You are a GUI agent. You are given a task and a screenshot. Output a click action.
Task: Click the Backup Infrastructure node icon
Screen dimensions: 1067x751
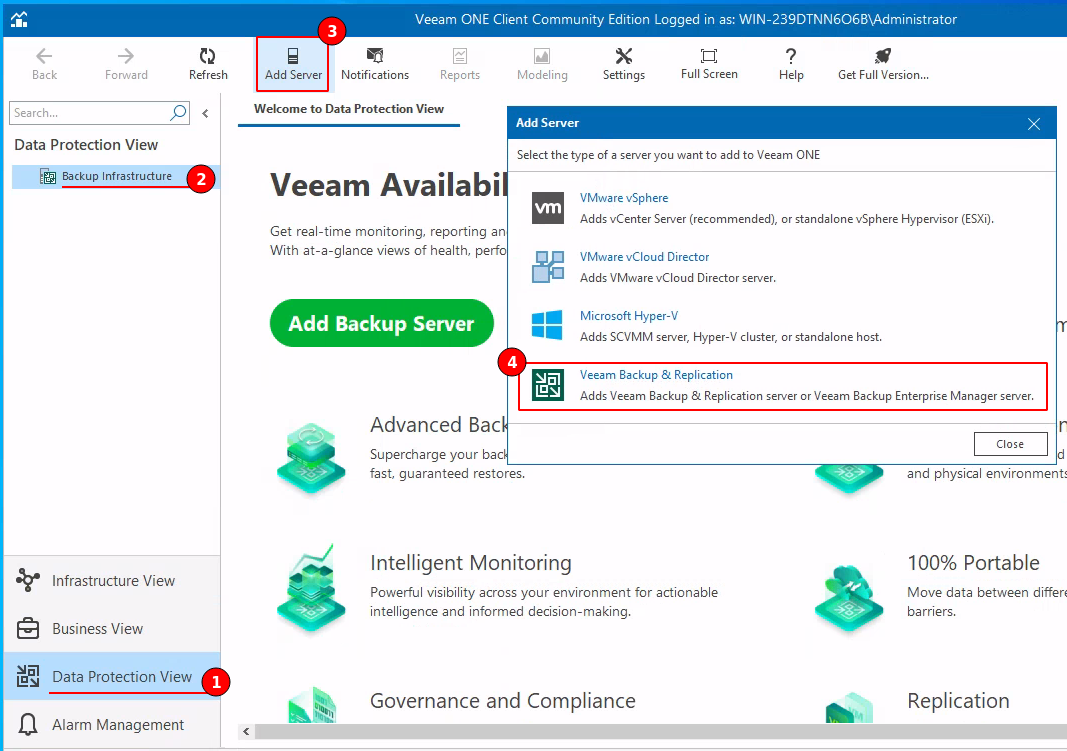pyautogui.click(x=48, y=177)
